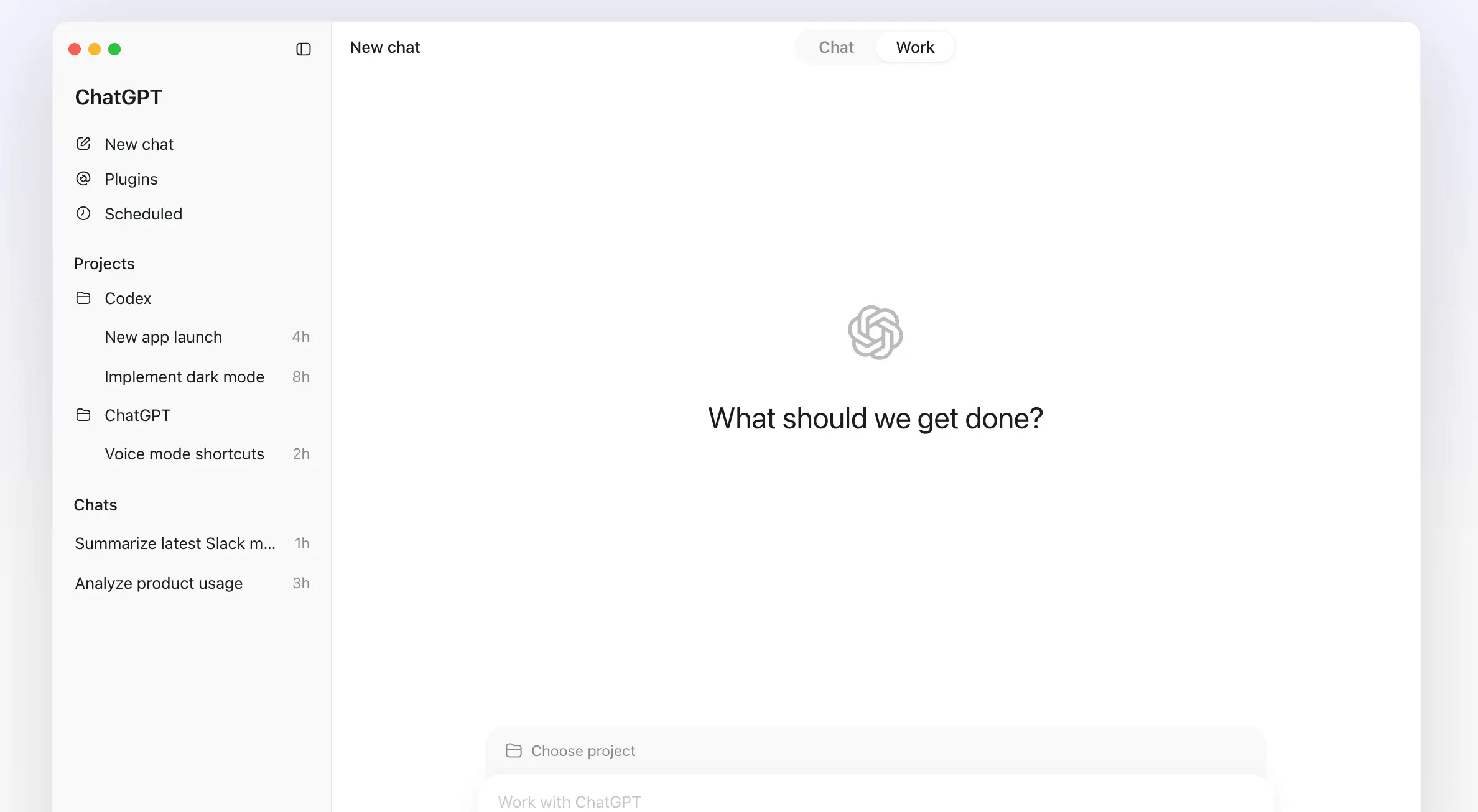Open the New app launch conversation
Viewport: 1478px width, 812px height.
pyautogui.click(x=192, y=337)
